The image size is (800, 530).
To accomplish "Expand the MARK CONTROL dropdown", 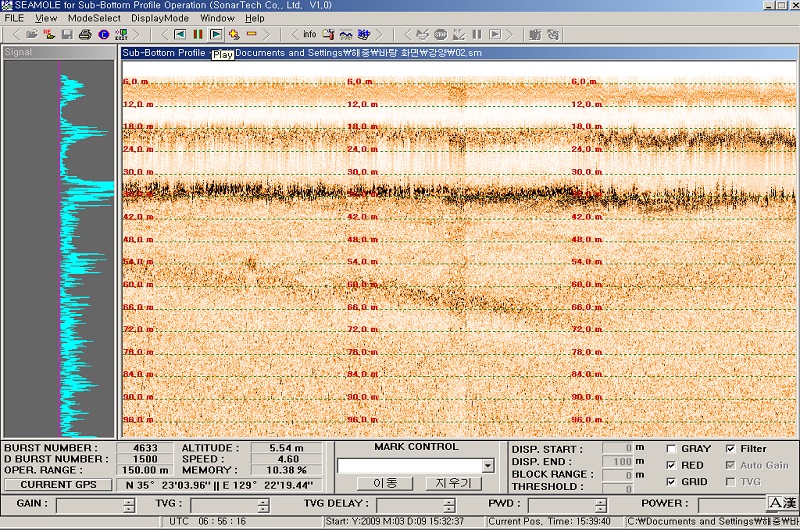I will [488, 465].
